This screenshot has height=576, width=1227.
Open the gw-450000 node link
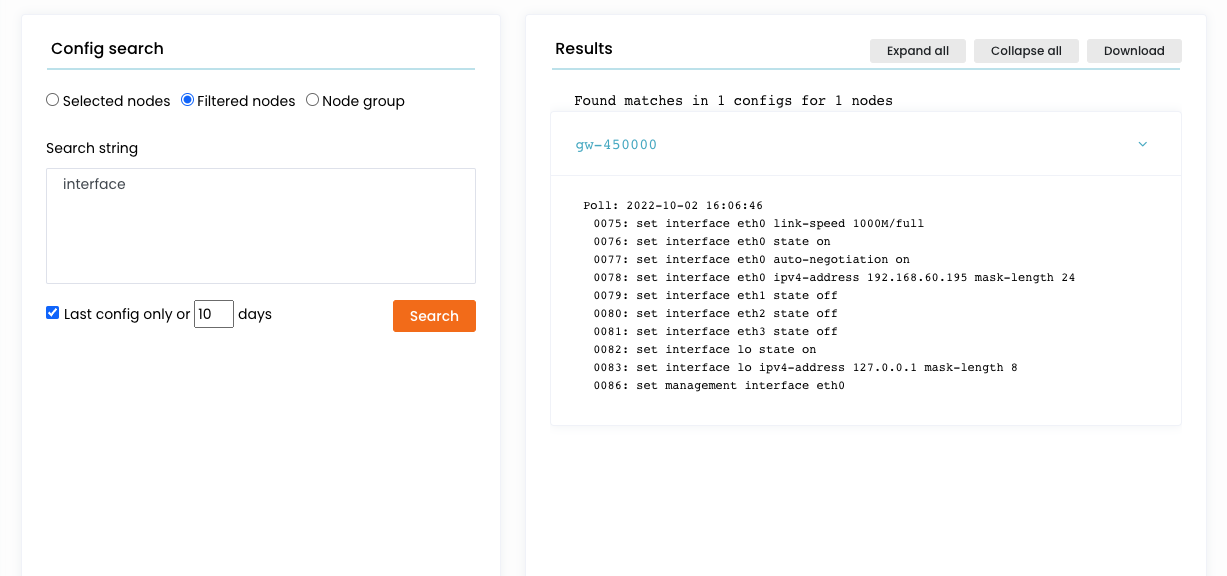[x=616, y=145]
